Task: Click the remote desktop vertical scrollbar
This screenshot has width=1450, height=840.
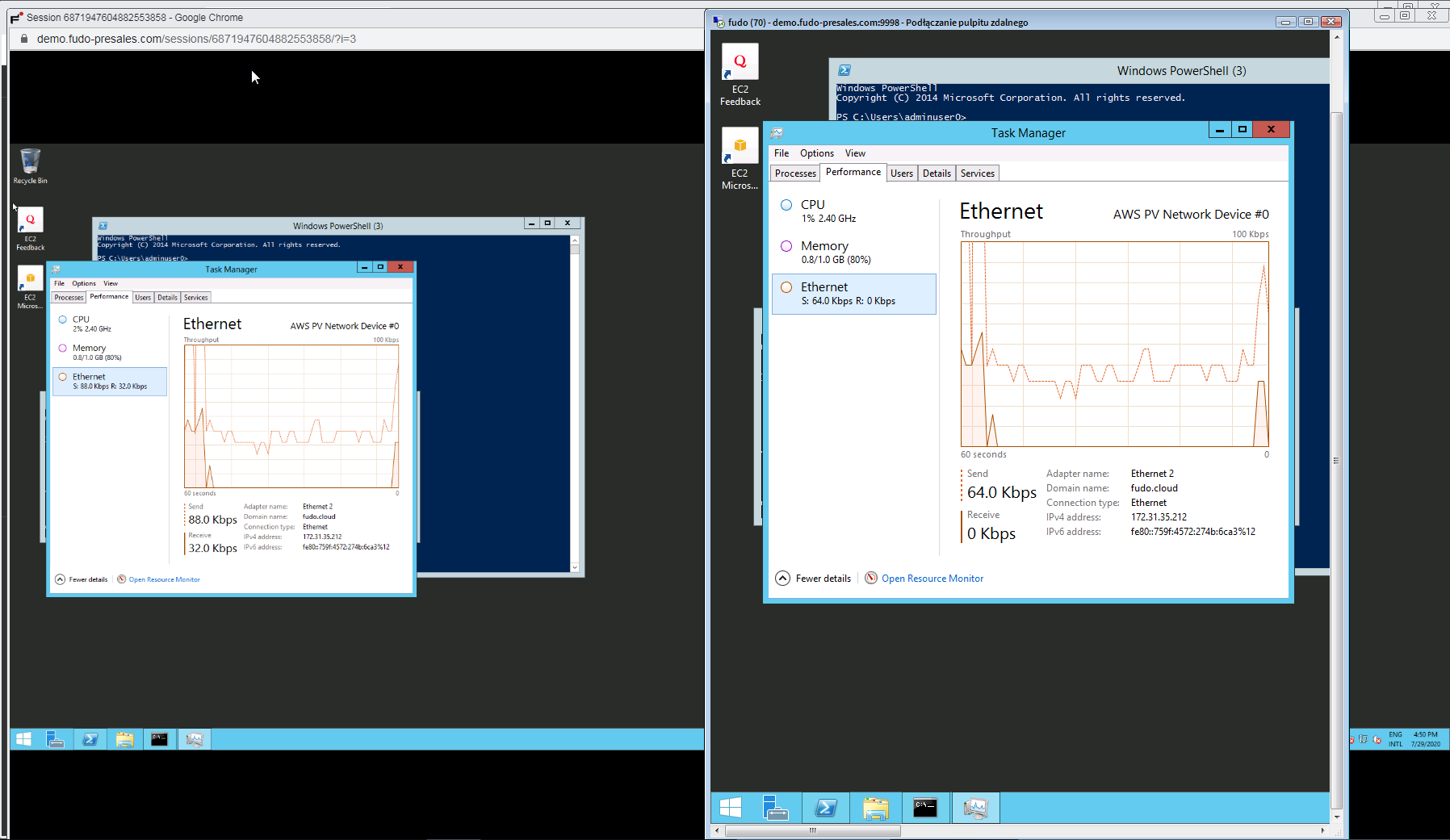Action: click(1336, 460)
